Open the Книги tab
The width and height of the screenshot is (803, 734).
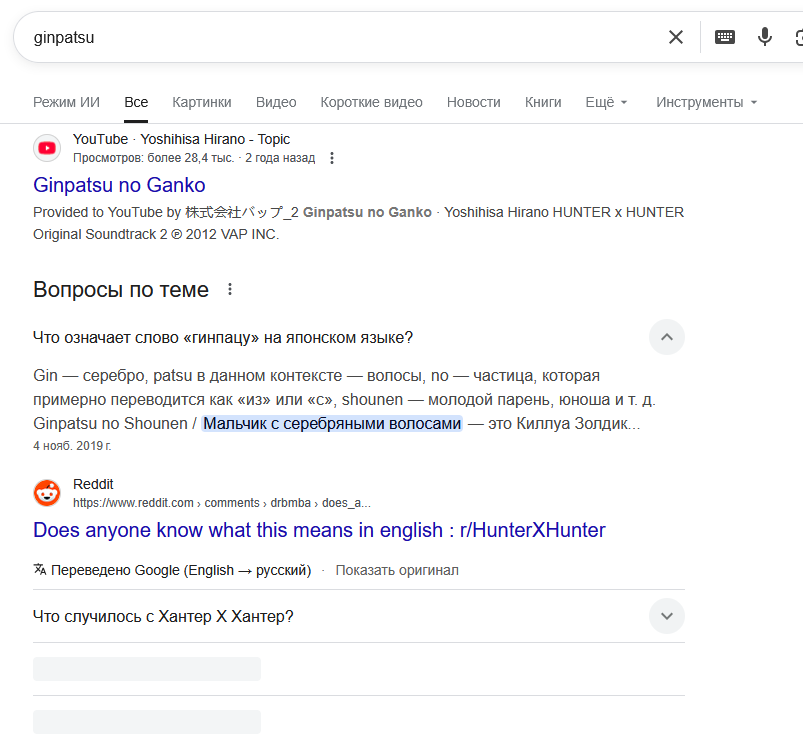[x=543, y=102]
